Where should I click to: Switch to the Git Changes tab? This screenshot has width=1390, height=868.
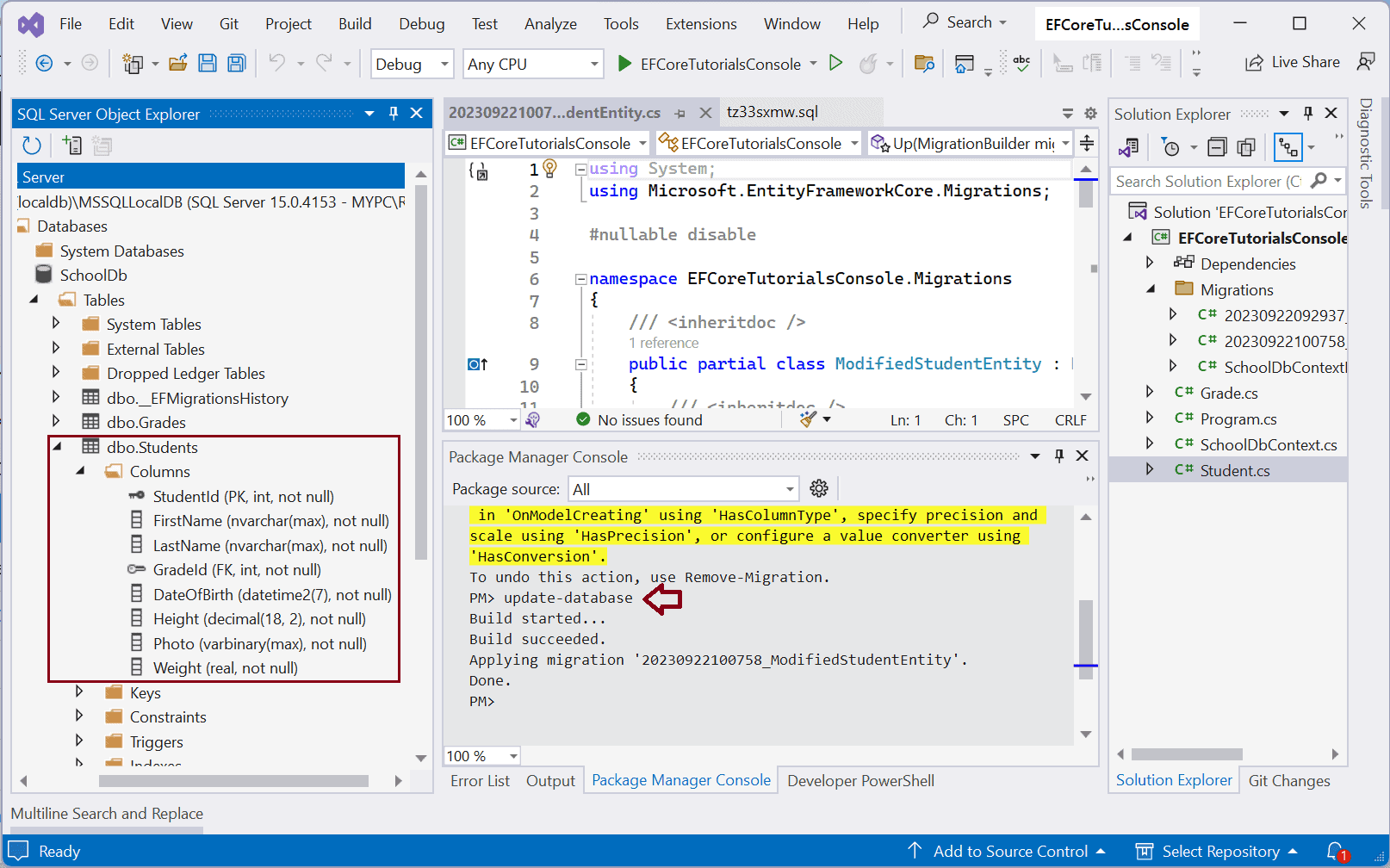(1289, 780)
